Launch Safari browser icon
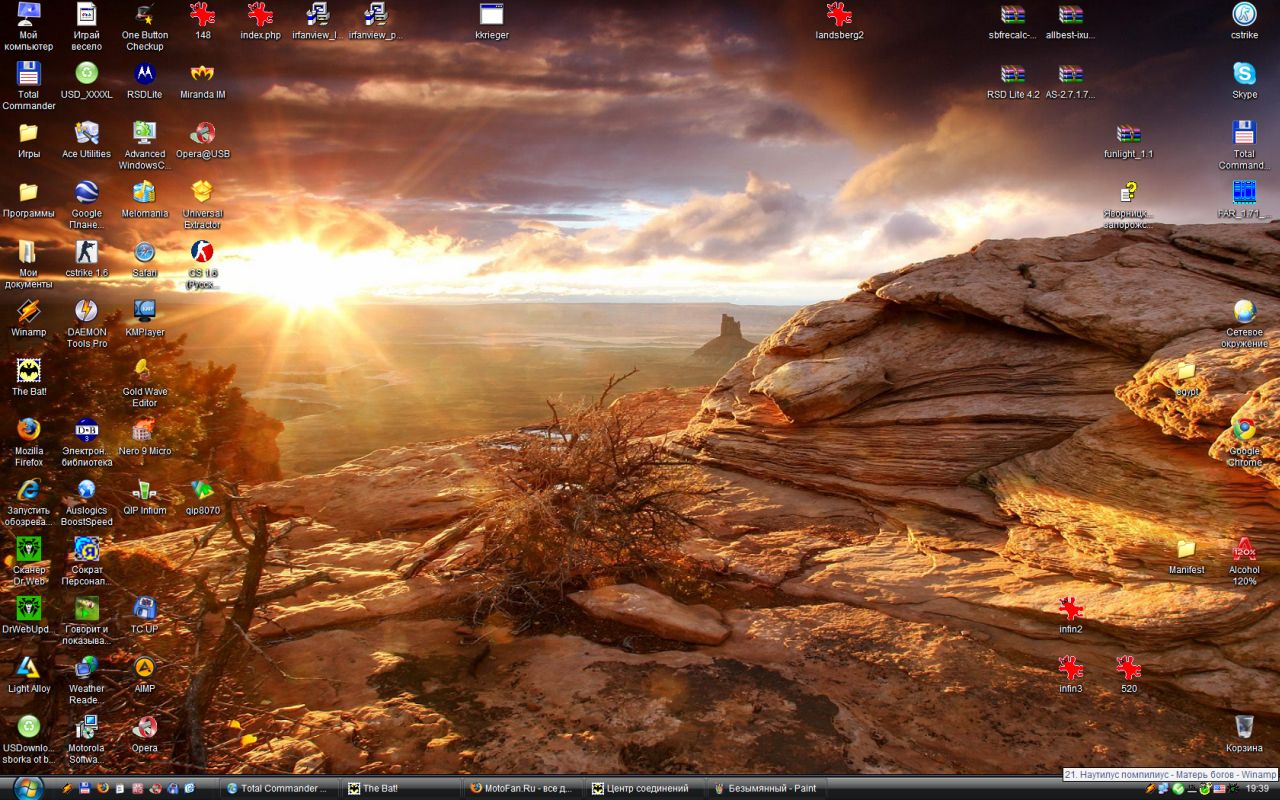Image resolution: width=1280 pixels, height=800 pixels. coord(145,259)
